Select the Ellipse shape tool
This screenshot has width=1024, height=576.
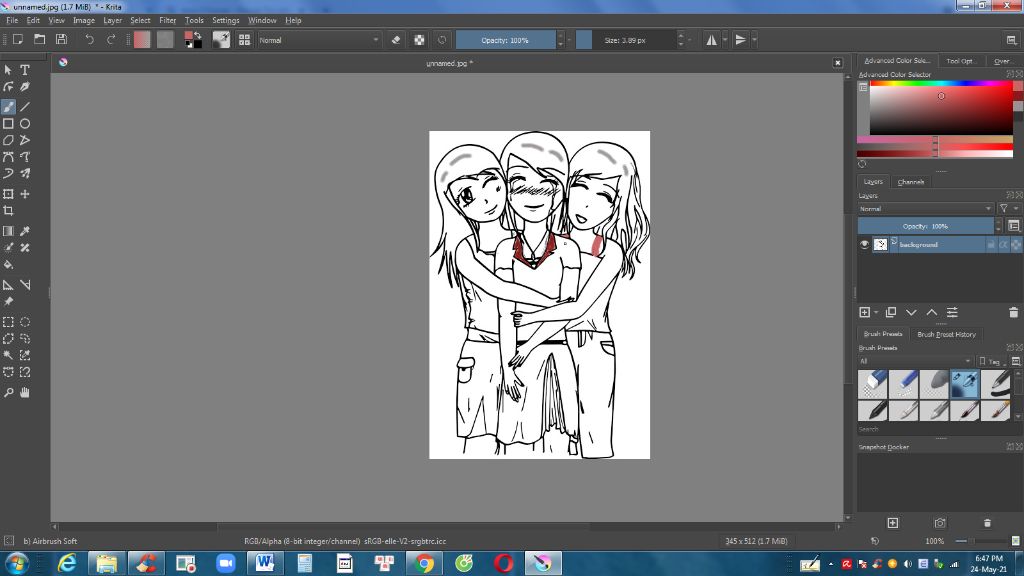coord(25,123)
